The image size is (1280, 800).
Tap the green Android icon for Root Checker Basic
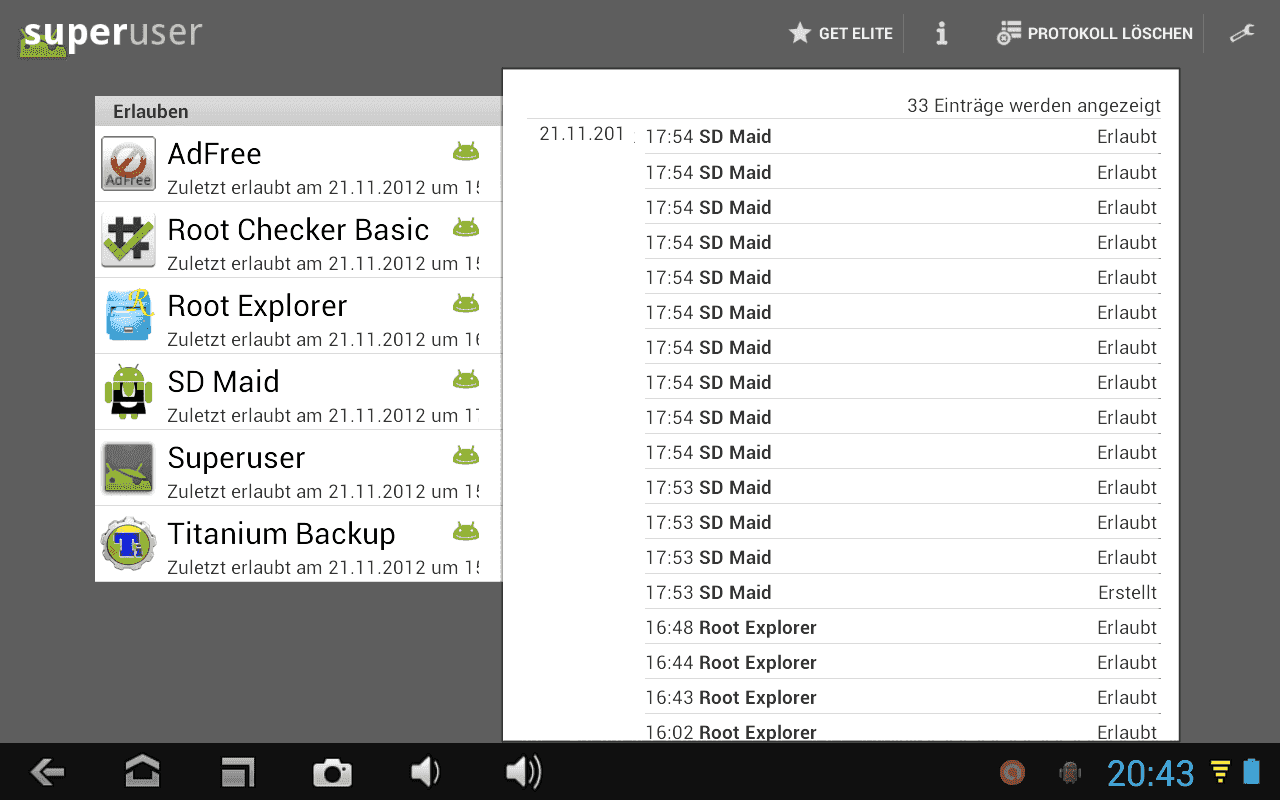coord(466,227)
